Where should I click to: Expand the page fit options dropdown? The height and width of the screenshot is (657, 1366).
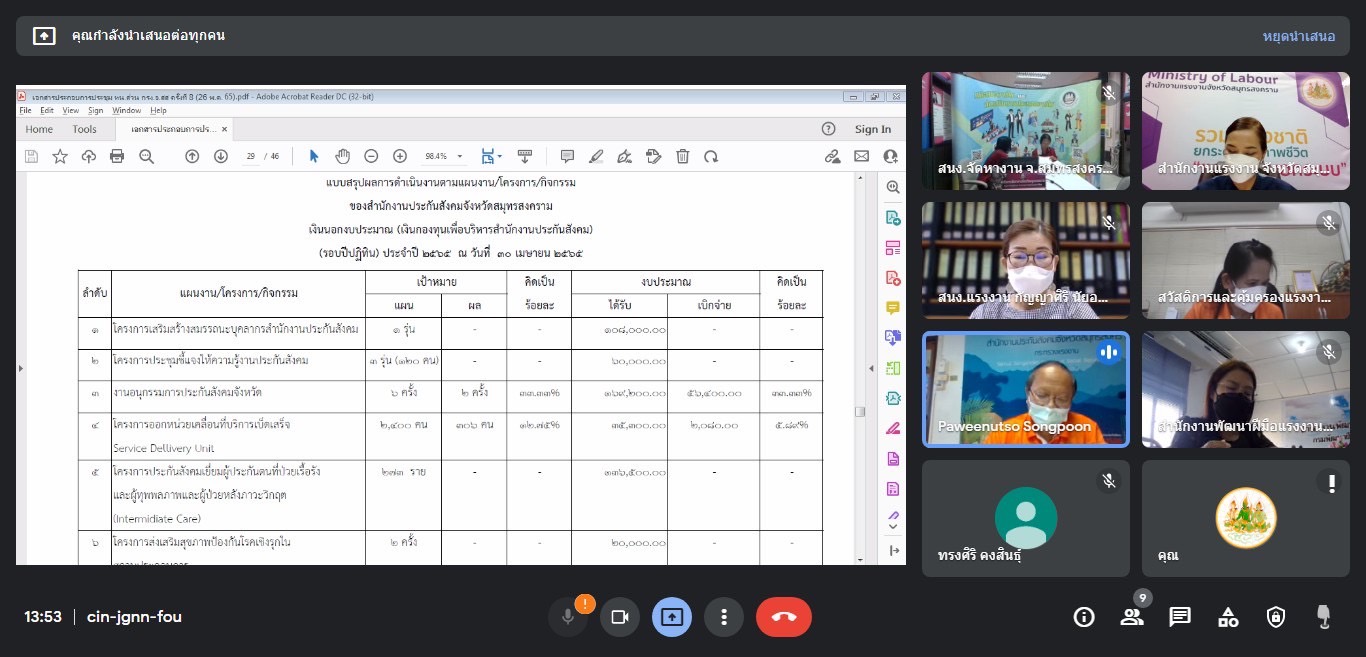point(498,156)
